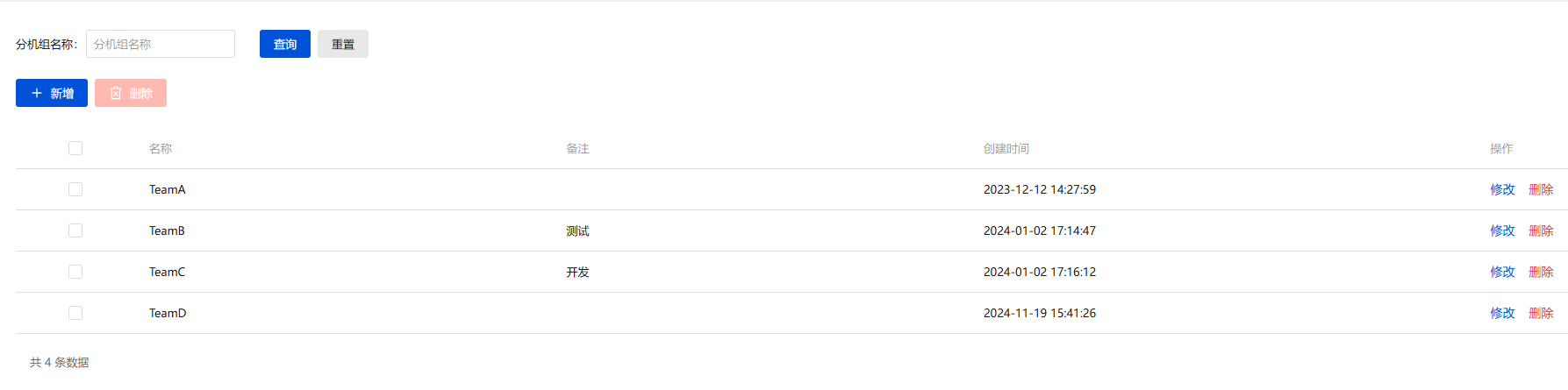Tick the TeamD row checkbox
1568x390 pixels.
pyautogui.click(x=75, y=313)
